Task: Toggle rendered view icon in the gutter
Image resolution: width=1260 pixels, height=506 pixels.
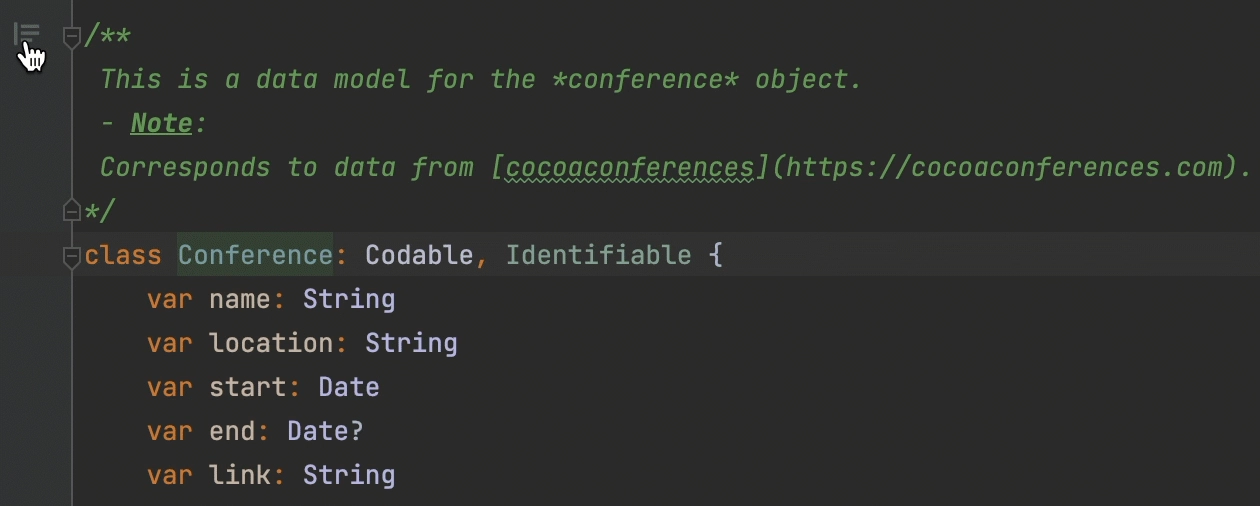Action: (x=27, y=35)
